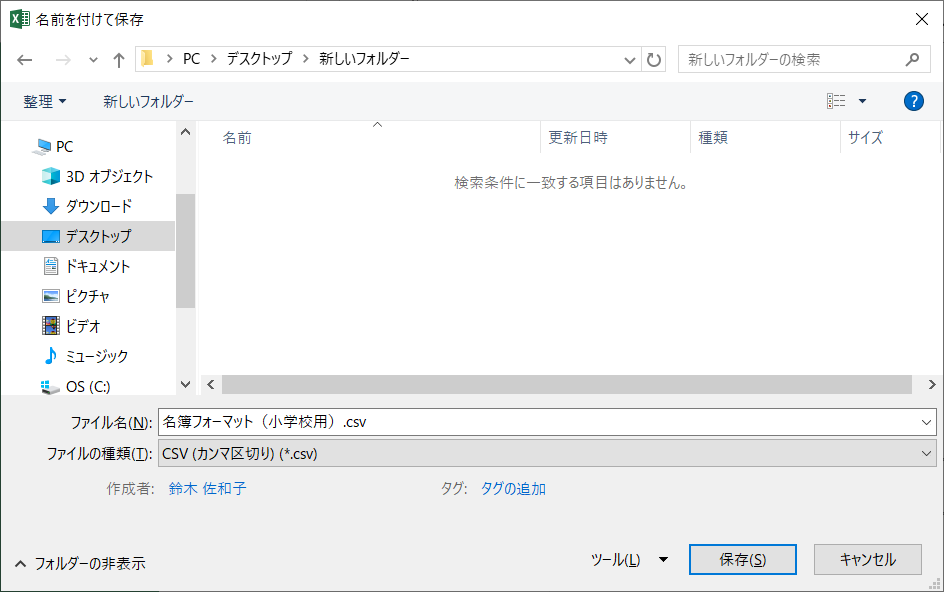Click the キャンセル button
This screenshot has width=944, height=592.
pos(867,560)
